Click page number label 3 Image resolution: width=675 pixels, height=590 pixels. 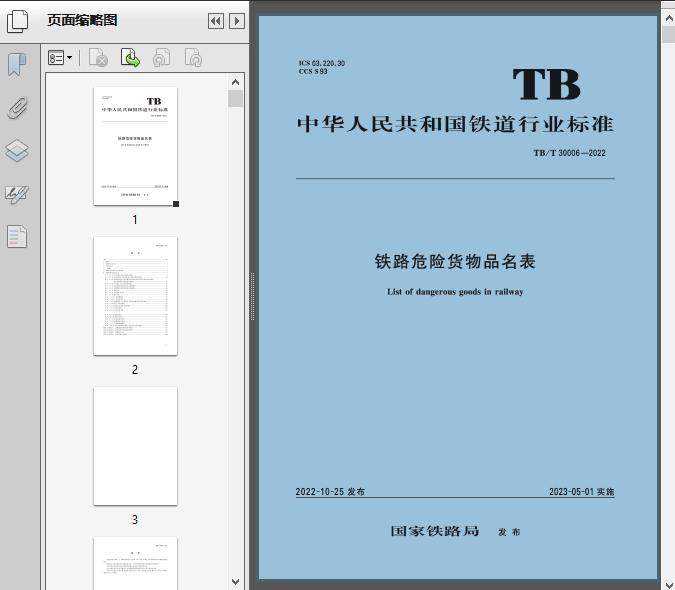click(x=135, y=520)
